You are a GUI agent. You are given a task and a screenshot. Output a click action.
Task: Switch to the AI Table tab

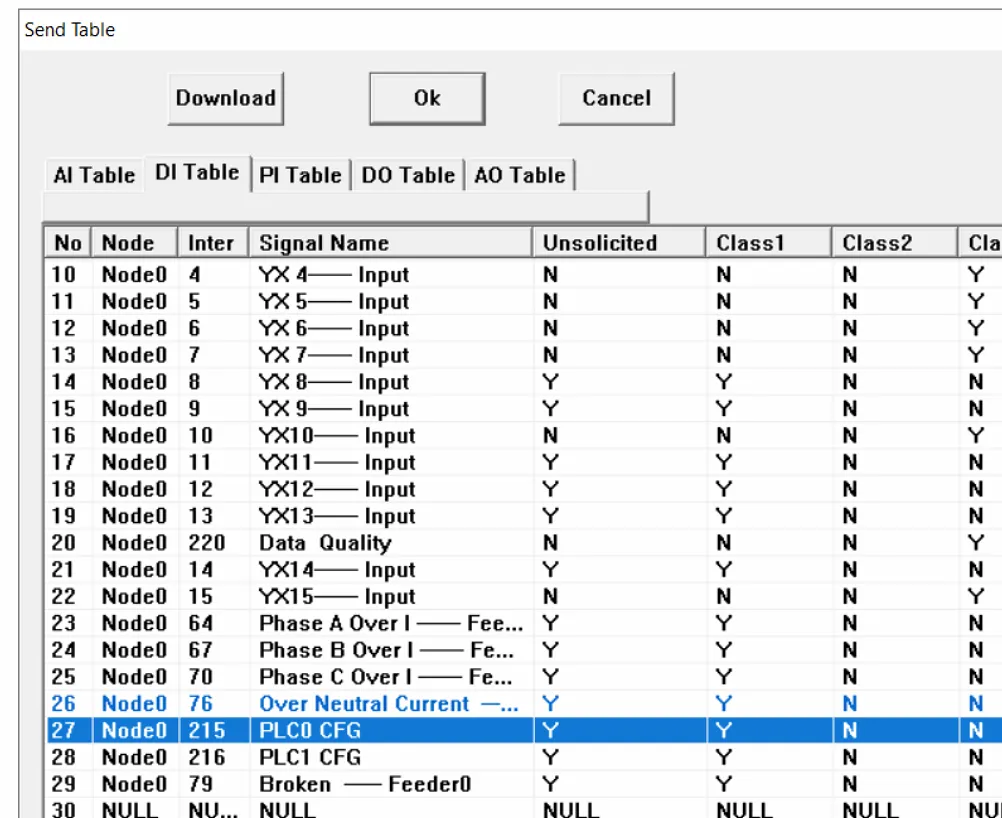95,174
